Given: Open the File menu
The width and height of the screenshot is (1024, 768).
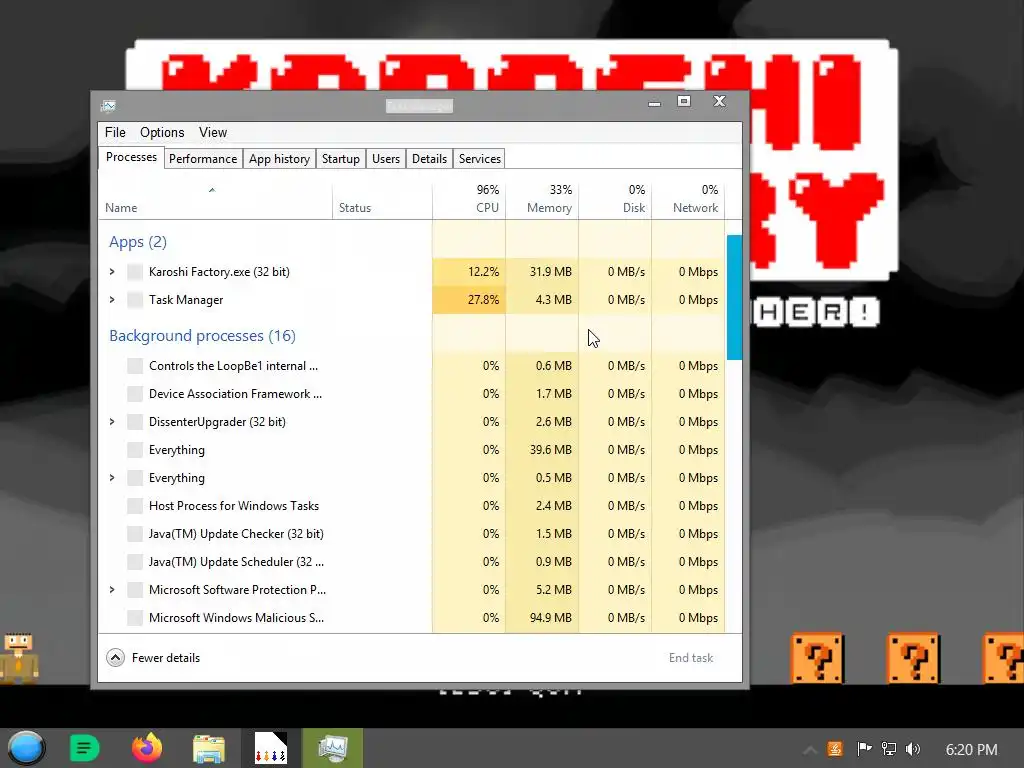Looking at the screenshot, I should [115, 133].
